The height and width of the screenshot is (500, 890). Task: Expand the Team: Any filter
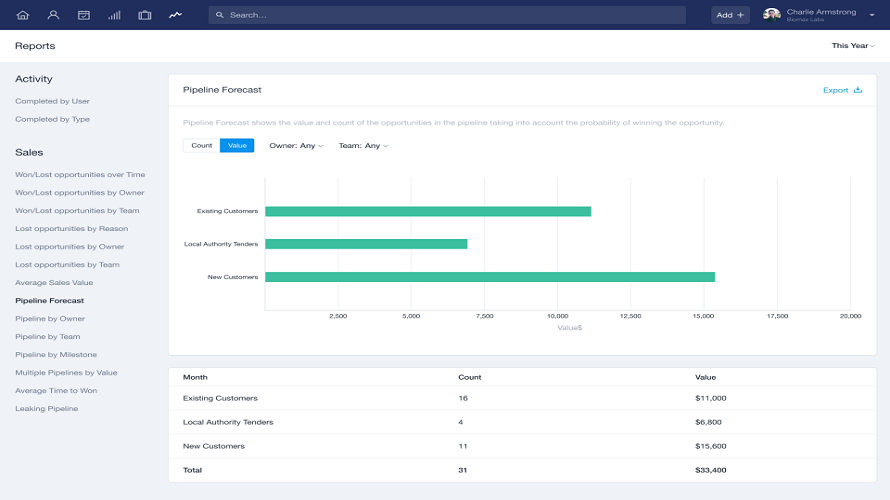tap(363, 146)
